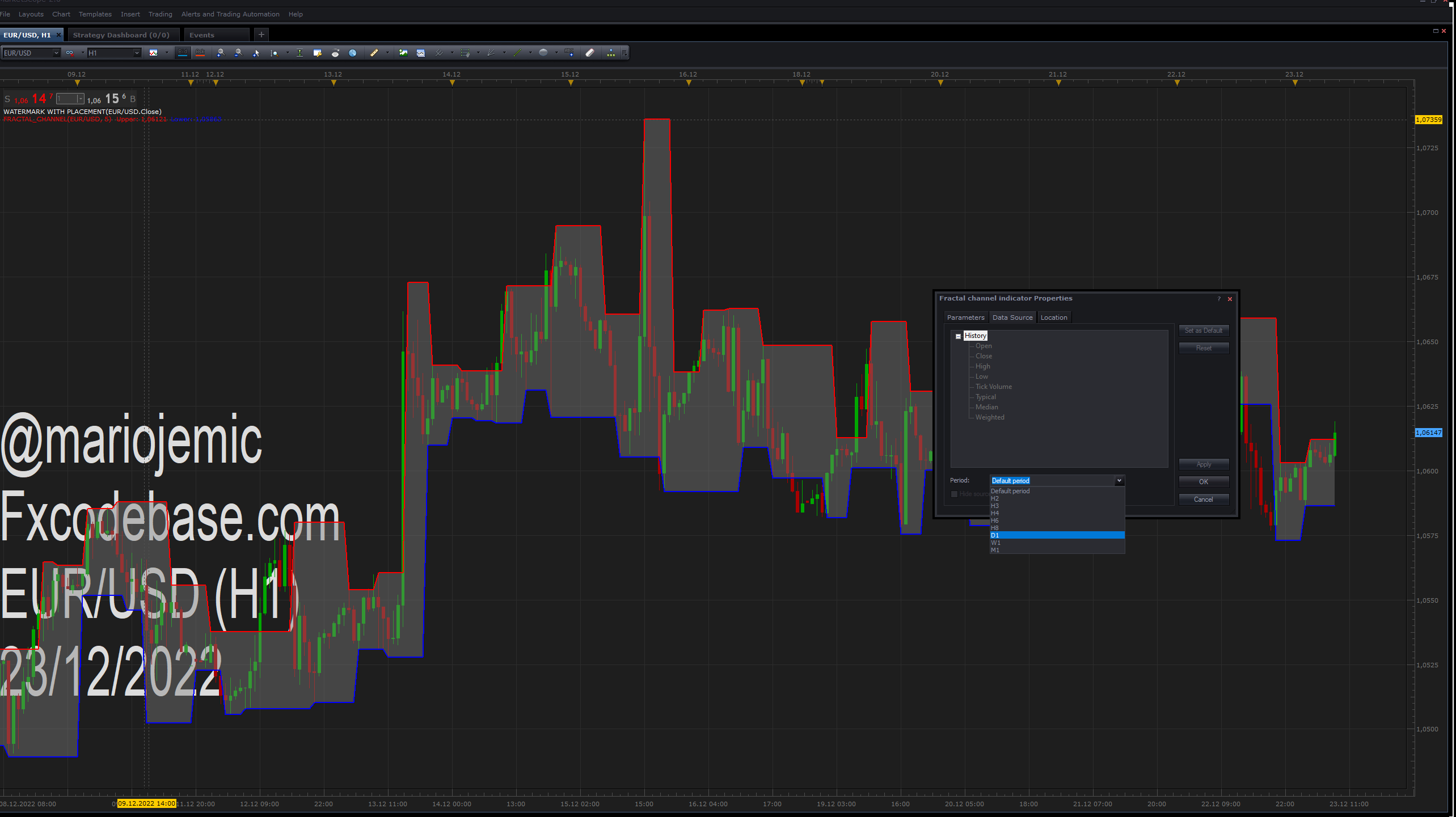The height and width of the screenshot is (817, 1456).
Task: Open the EUR/USD symbol dropdown
Action: pyautogui.click(x=56, y=53)
